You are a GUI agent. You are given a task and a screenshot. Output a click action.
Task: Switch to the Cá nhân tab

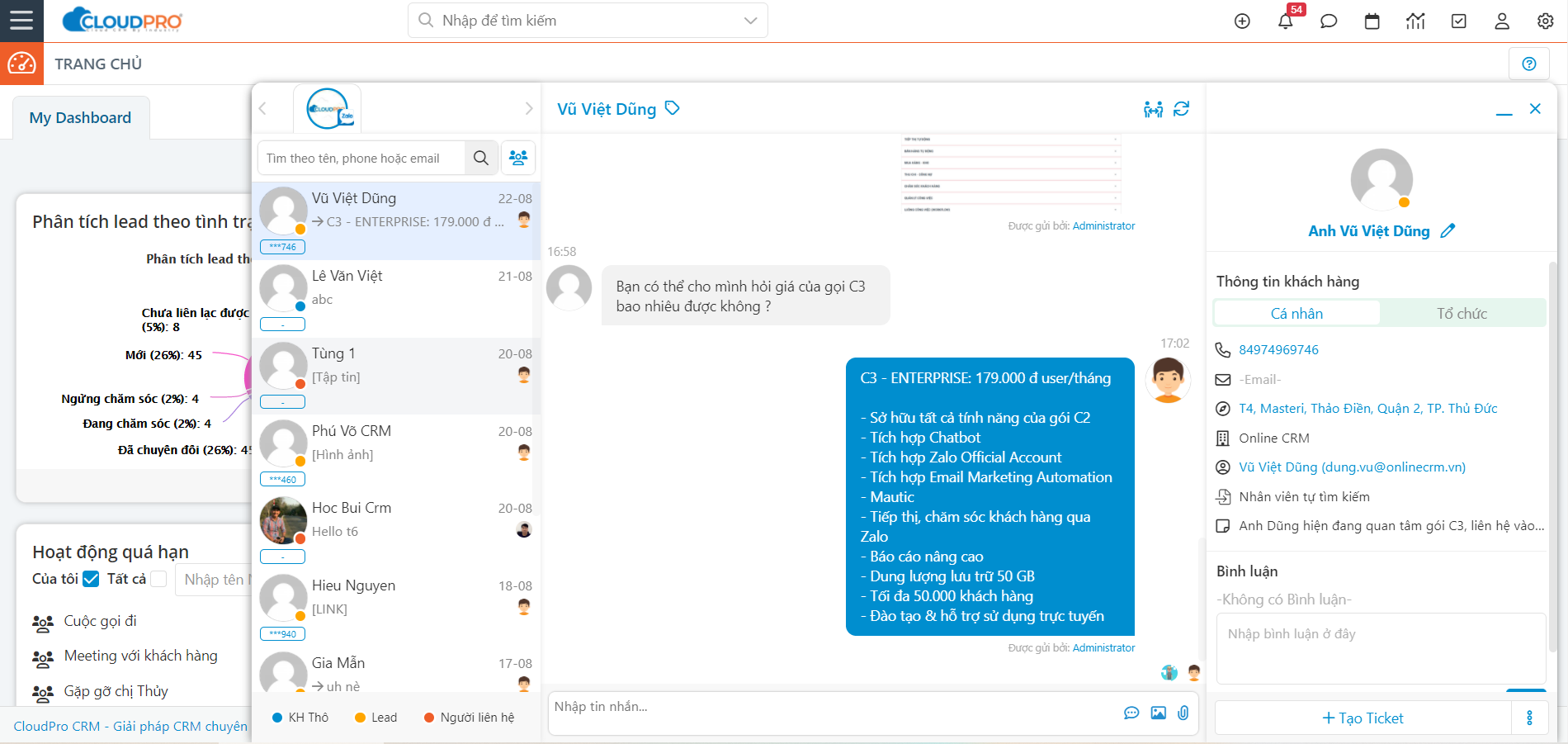coord(1296,314)
